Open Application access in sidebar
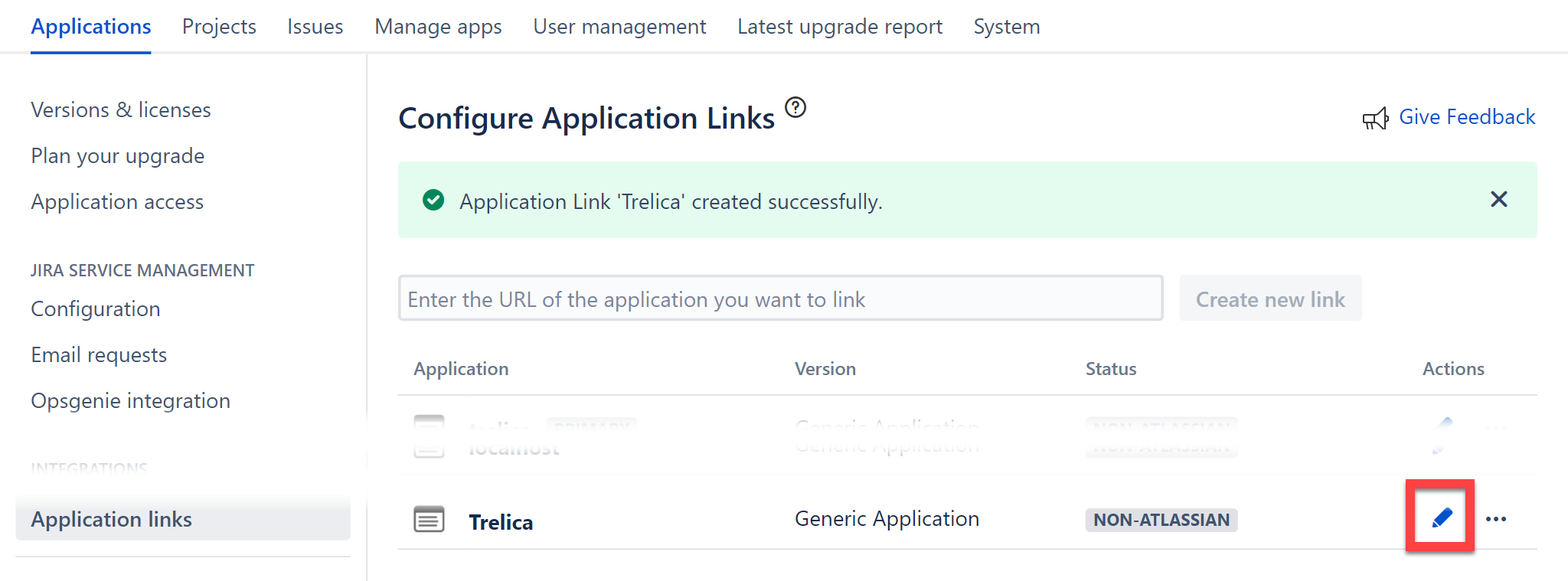Image resolution: width=1568 pixels, height=581 pixels. (117, 202)
